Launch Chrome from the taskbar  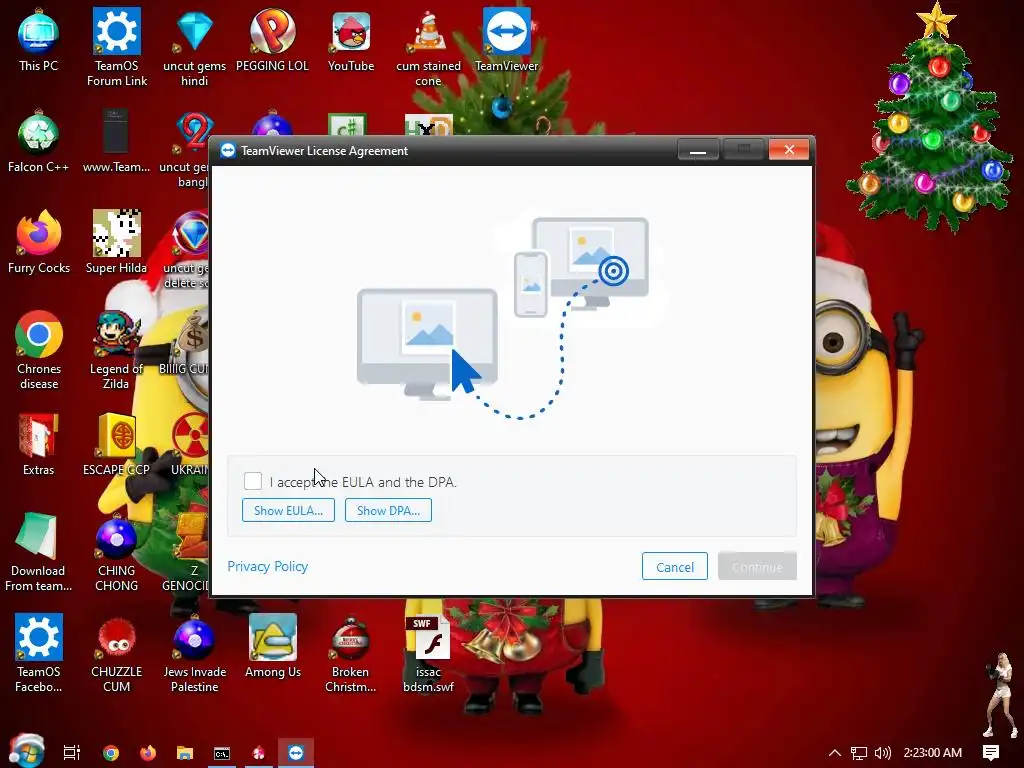[x=111, y=753]
